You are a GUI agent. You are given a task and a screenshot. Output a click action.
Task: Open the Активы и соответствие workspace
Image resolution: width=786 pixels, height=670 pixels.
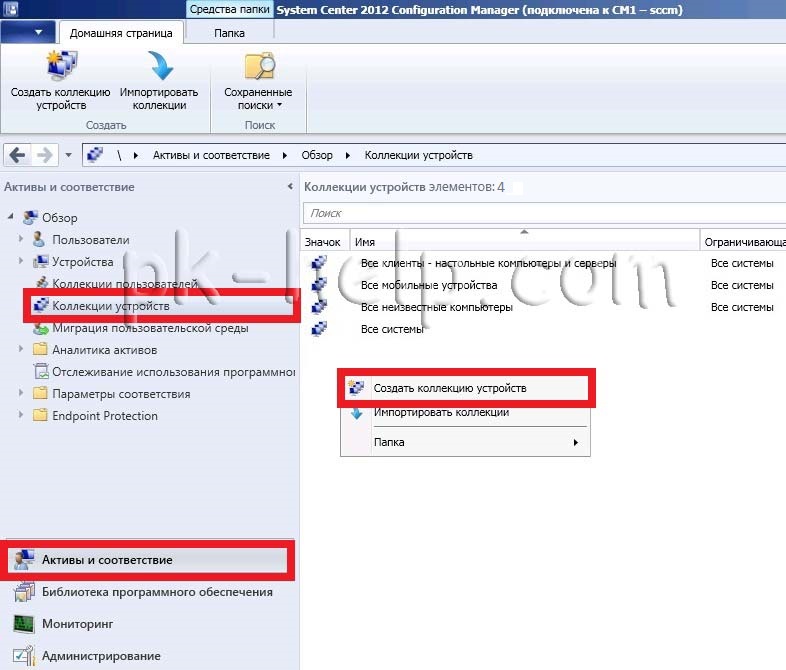pos(148,560)
